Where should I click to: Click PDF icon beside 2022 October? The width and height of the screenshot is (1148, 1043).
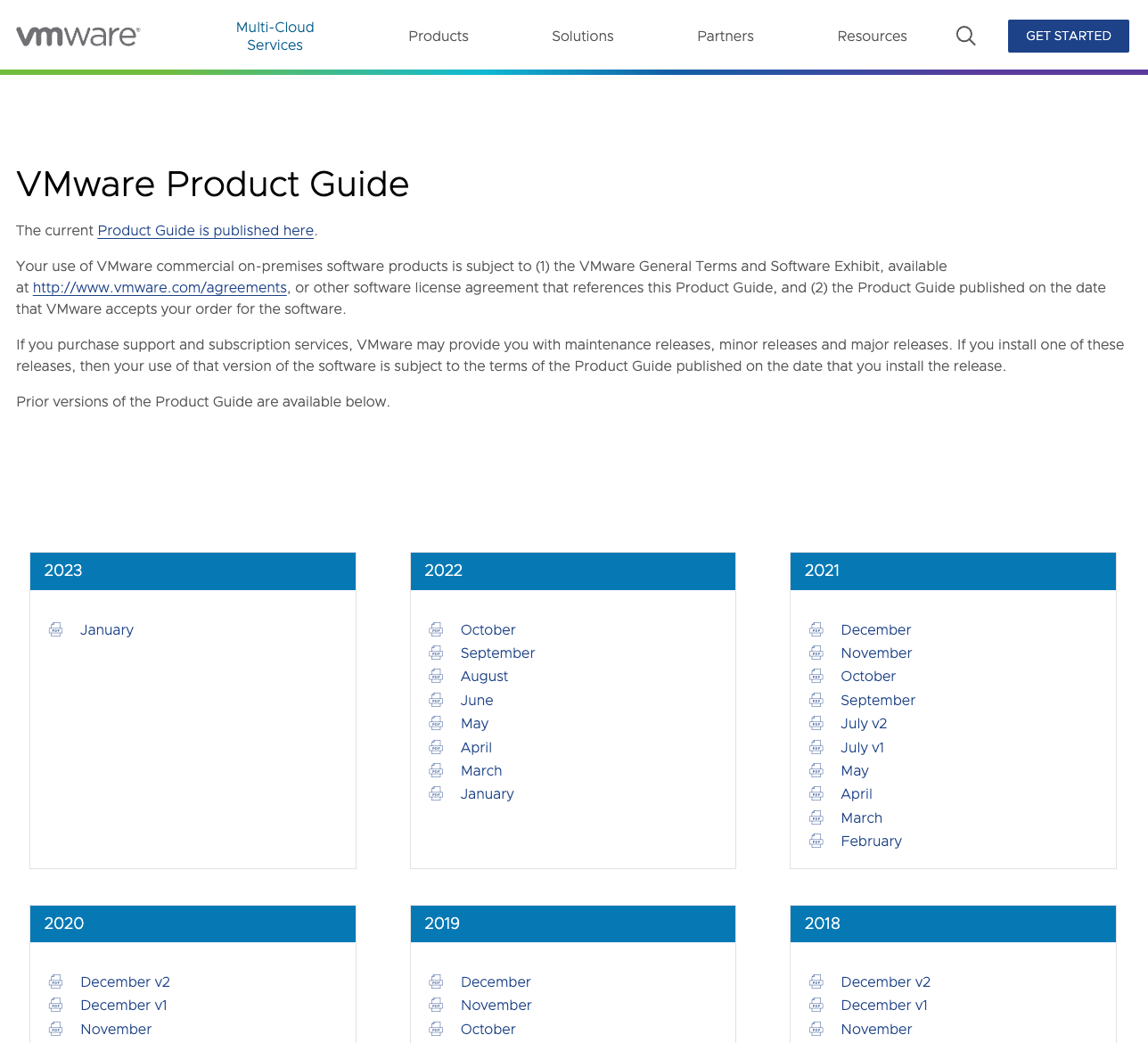pos(436,629)
